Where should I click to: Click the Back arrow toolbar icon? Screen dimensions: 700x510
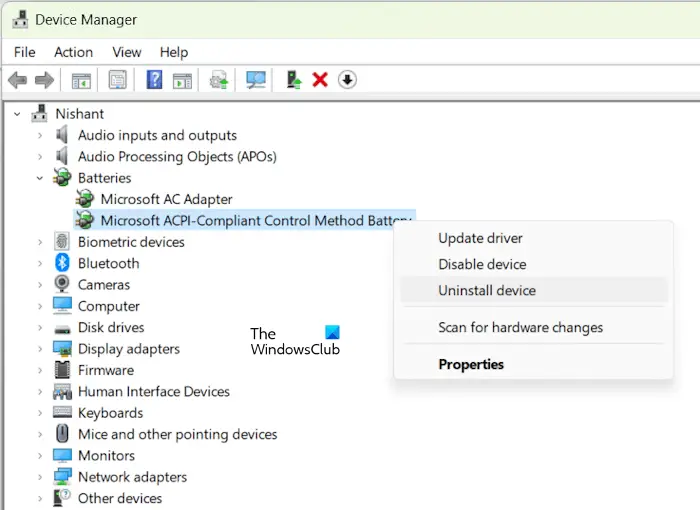[17, 80]
